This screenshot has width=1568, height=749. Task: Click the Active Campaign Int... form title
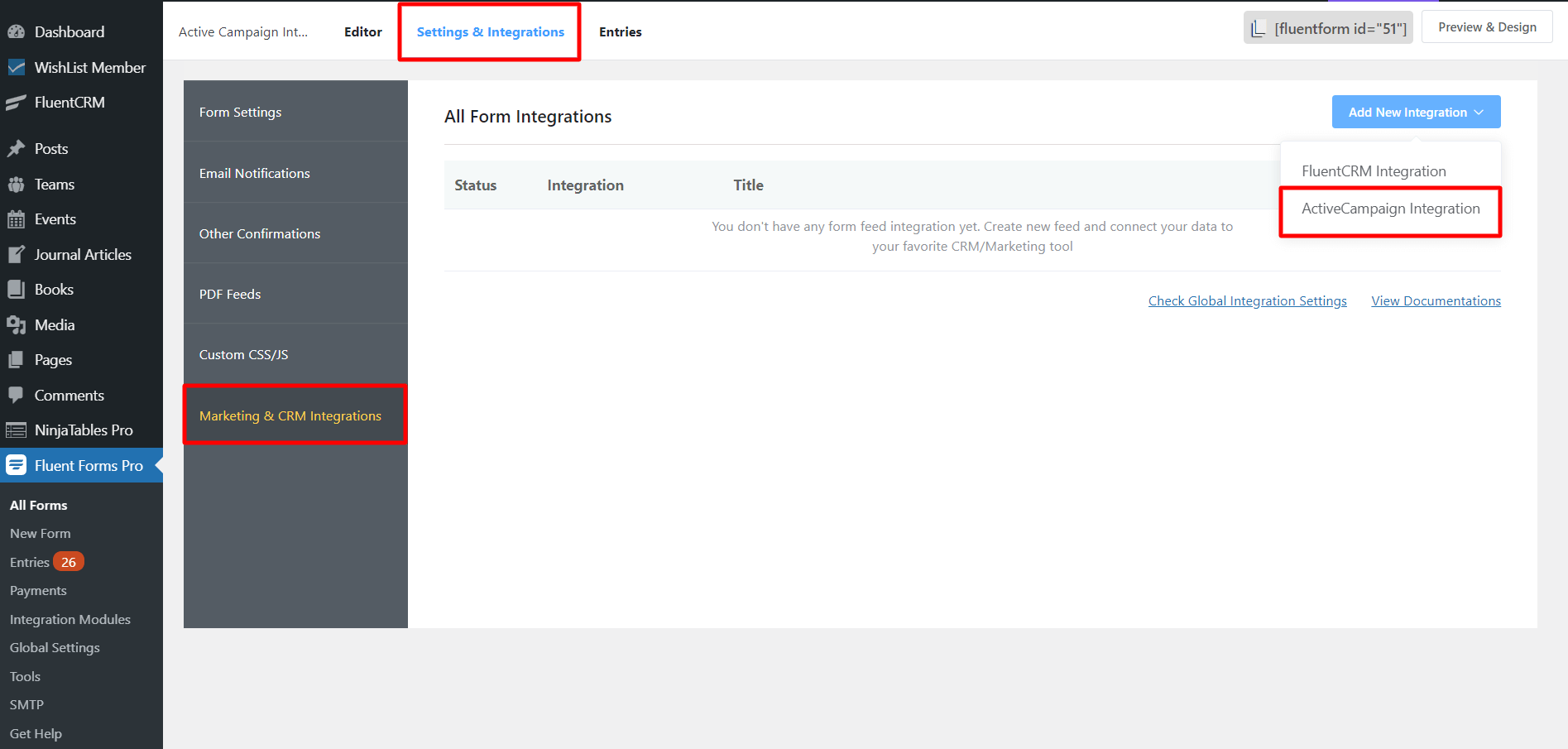point(243,31)
